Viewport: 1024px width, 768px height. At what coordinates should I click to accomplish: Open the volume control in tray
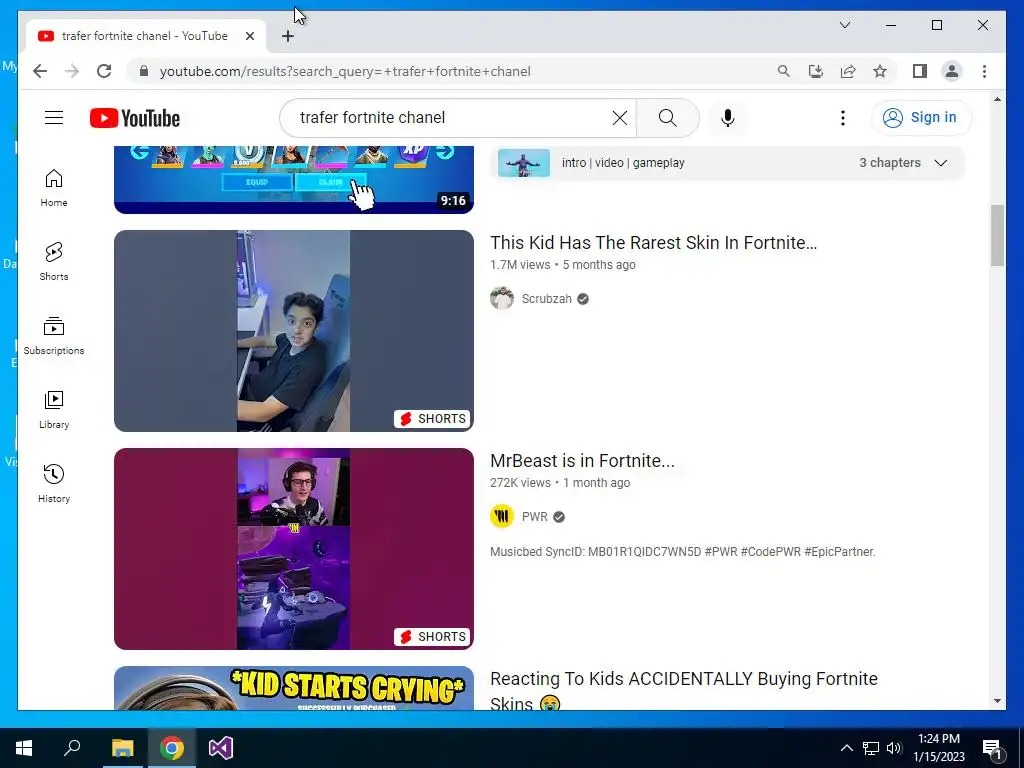[x=894, y=748]
